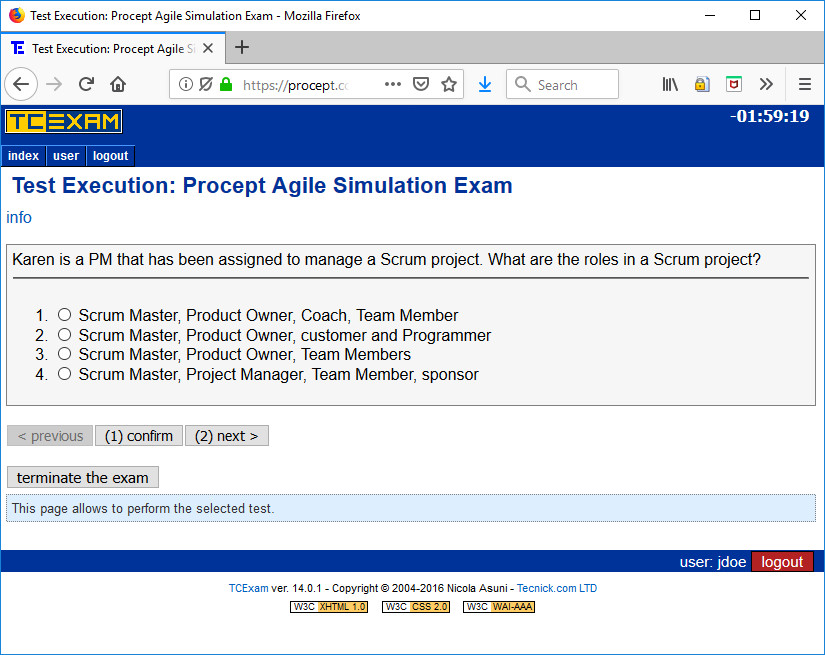Reload the page with the refresh icon
825x655 pixels.
(86, 84)
